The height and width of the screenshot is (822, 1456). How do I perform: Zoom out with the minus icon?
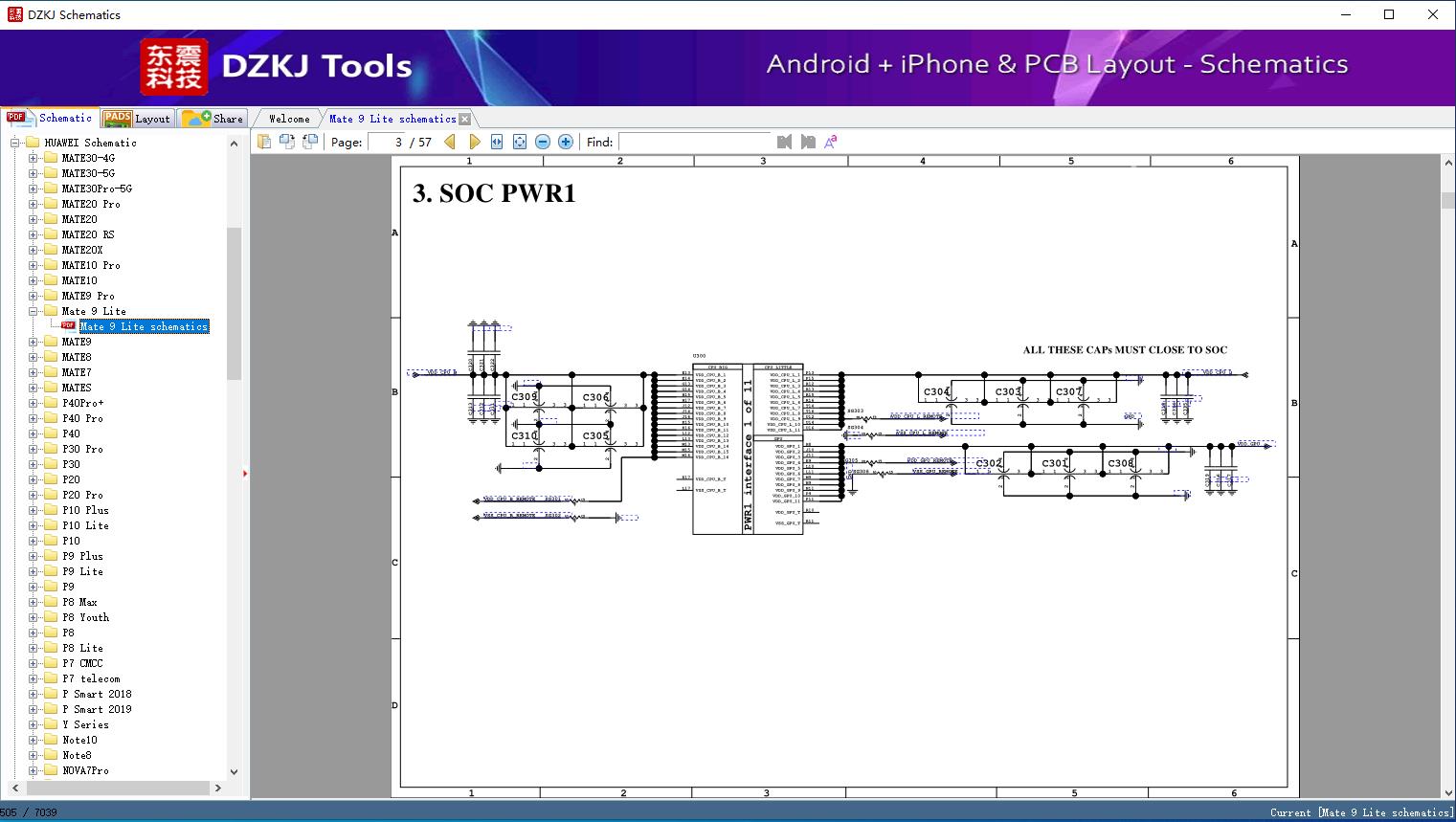[x=543, y=142]
